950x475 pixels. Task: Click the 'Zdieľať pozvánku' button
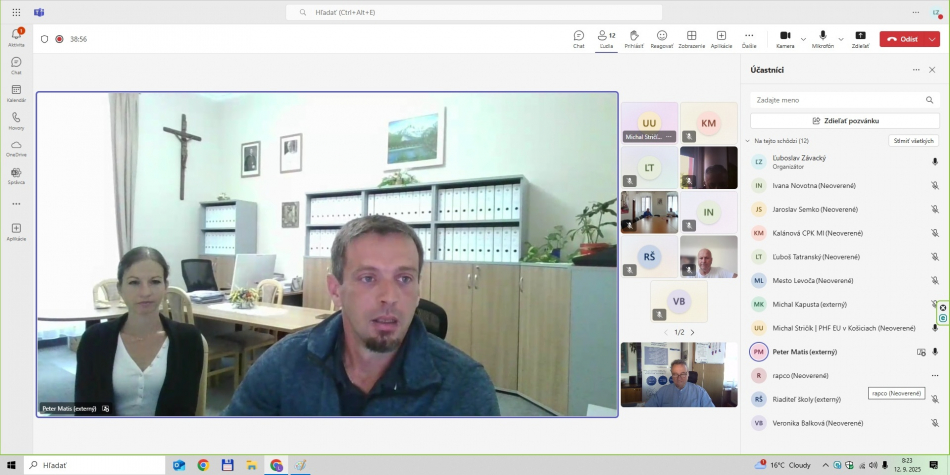pyautogui.click(x=845, y=120)
